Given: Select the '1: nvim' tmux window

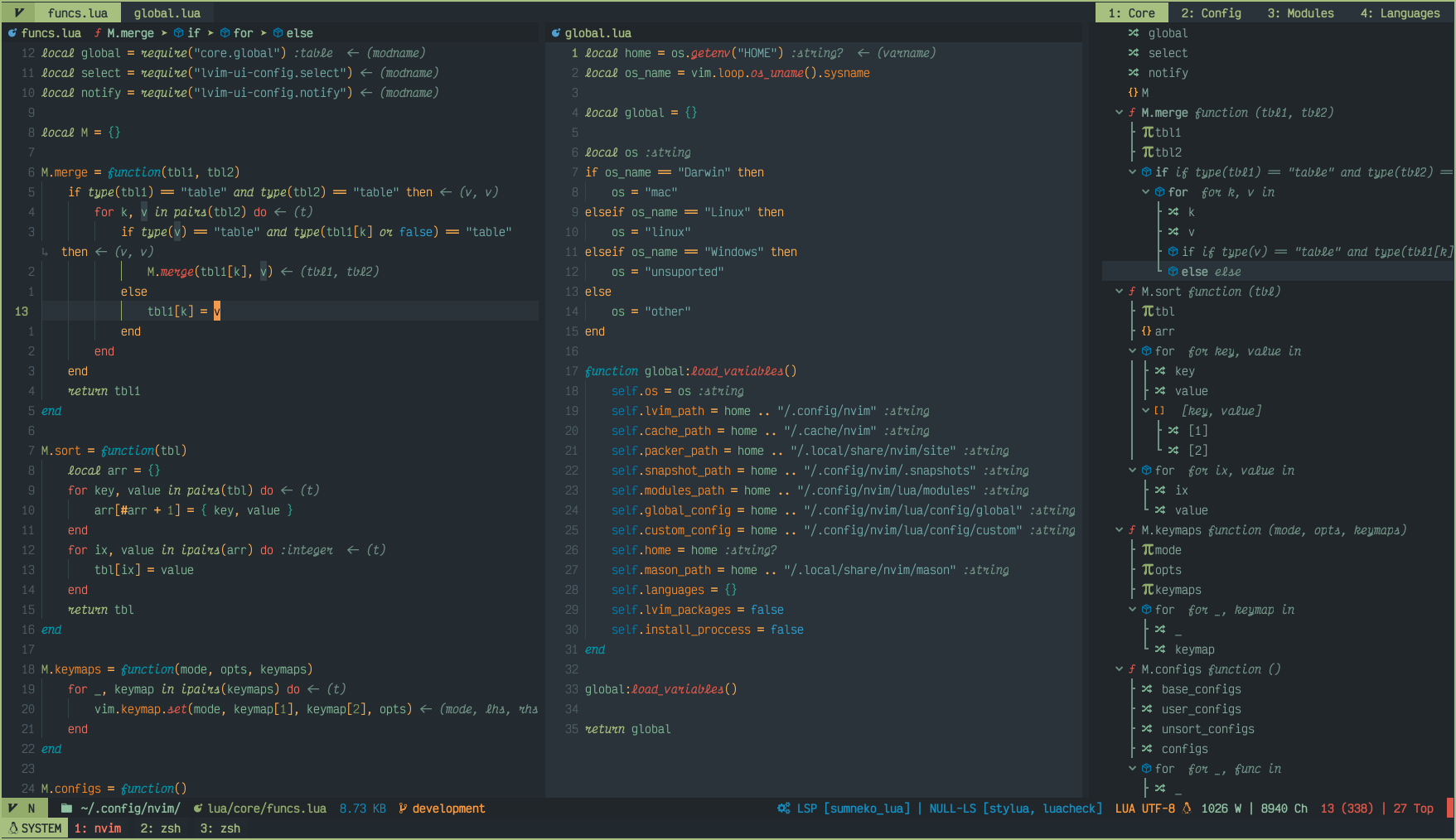Looking at the screenshot, I should click(x=98, y=828).
